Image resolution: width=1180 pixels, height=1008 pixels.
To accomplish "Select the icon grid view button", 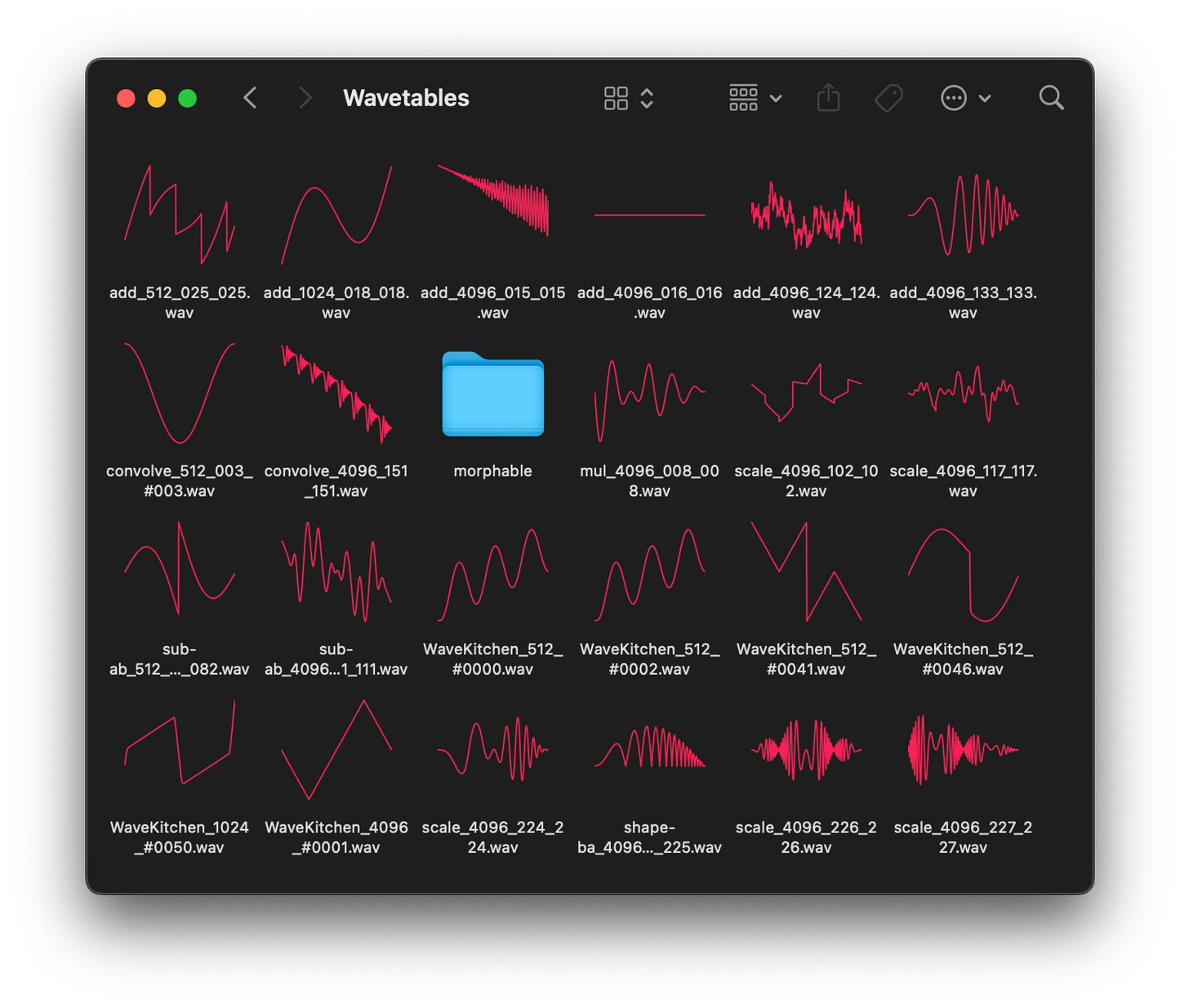I will click(x=616, y=98).
